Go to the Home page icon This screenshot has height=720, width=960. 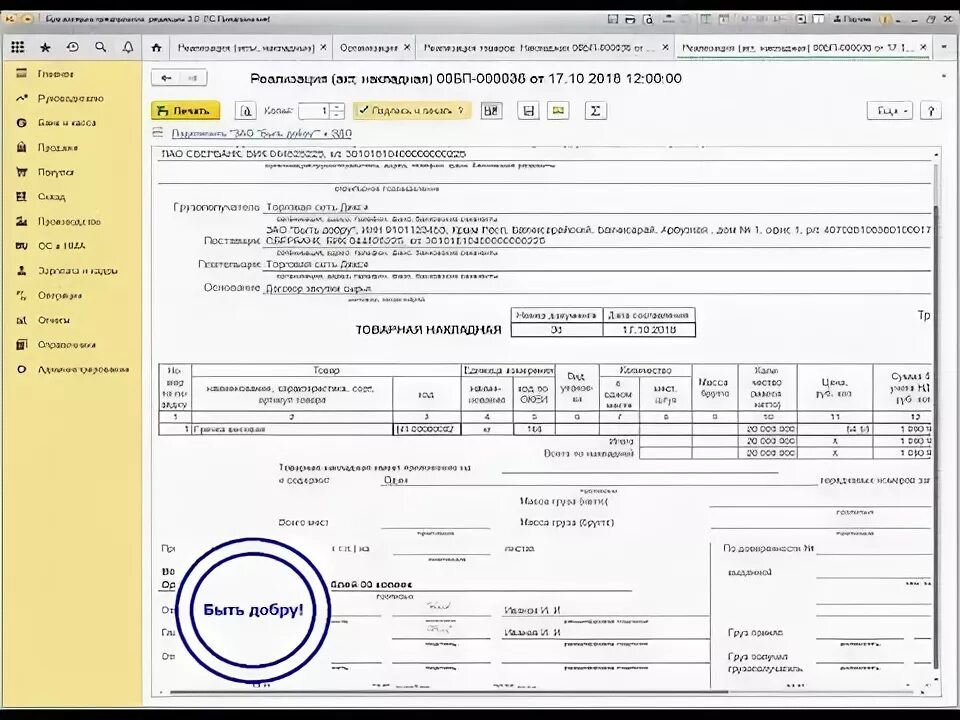157,47
